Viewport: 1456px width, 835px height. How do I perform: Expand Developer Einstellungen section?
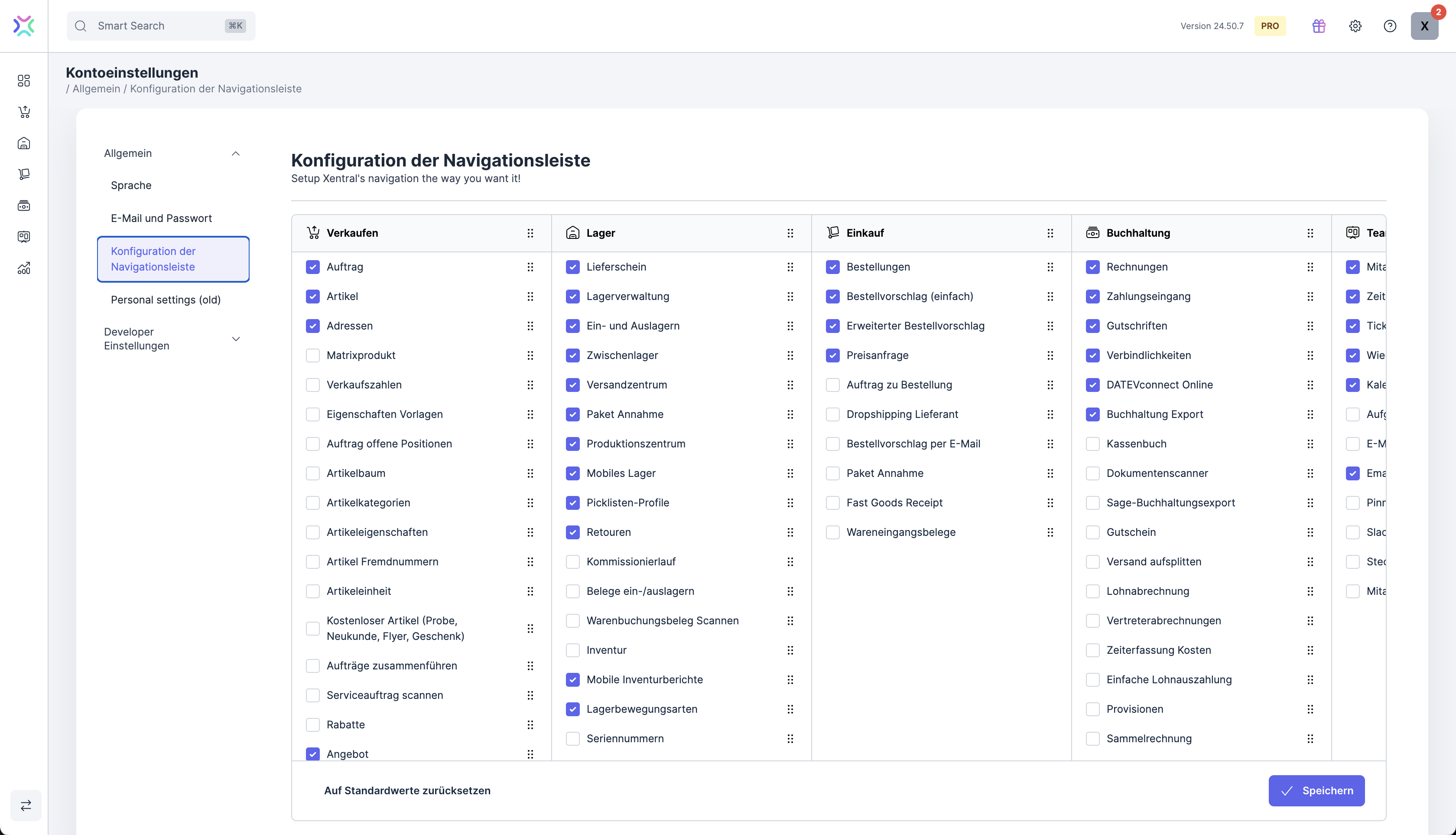(x=235, y=339)
